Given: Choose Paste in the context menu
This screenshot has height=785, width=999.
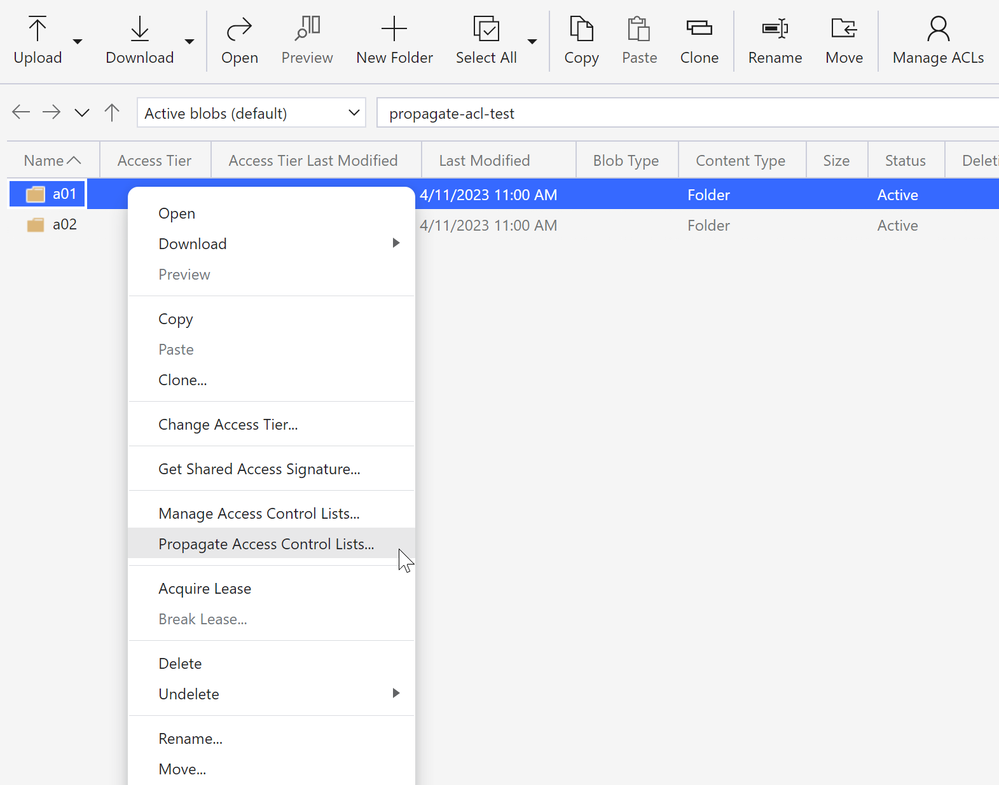Looking at the screenshot, I should coord(271,349).
